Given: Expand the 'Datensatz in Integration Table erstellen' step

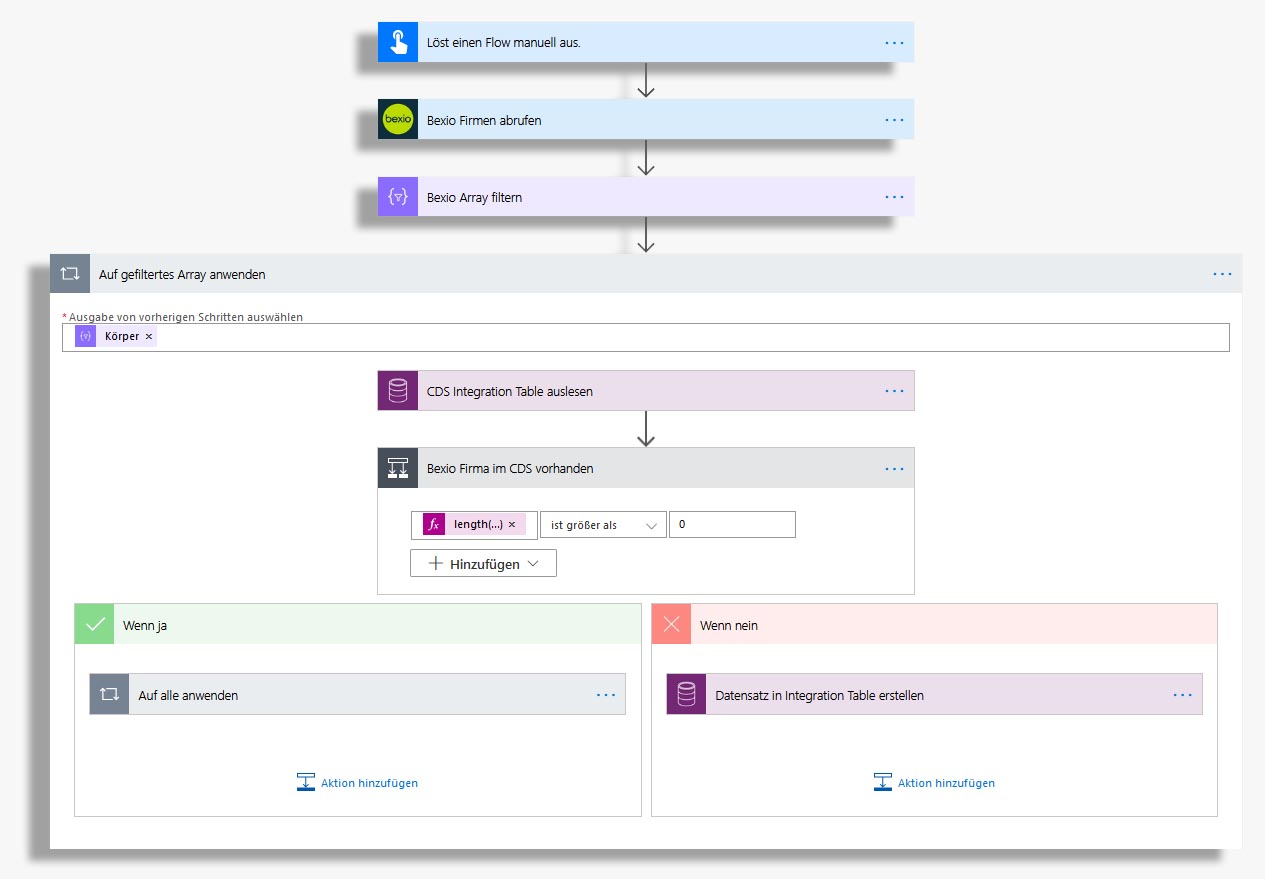Looking at the screenshot, I should pyautogui.click(x=935, y=694).
